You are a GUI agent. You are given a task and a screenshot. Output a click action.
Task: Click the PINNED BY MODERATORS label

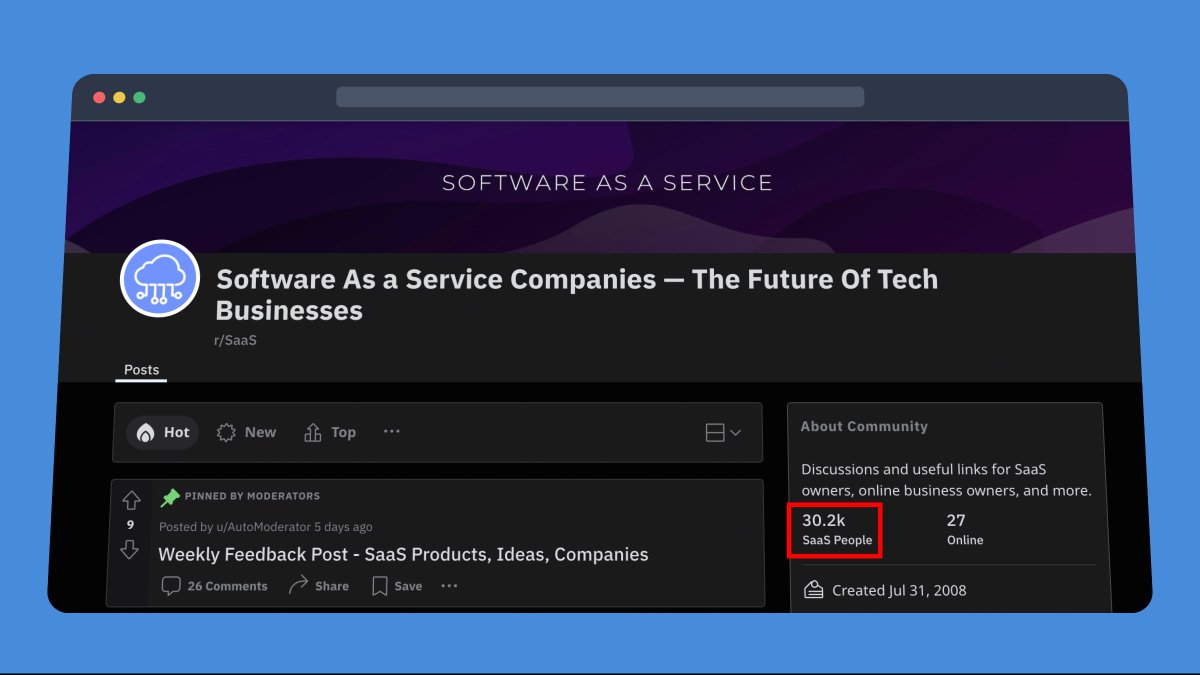(x=252, y=496)
